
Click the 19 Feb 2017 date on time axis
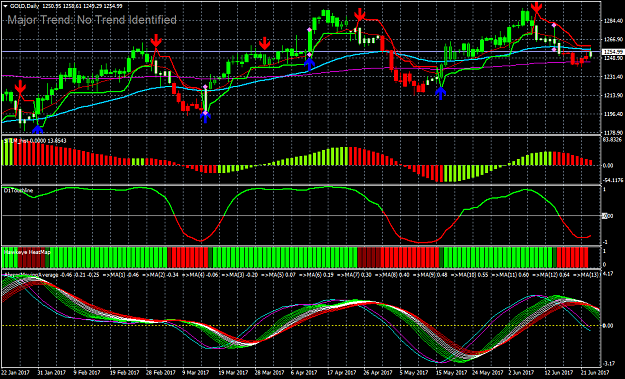point(125,373)
